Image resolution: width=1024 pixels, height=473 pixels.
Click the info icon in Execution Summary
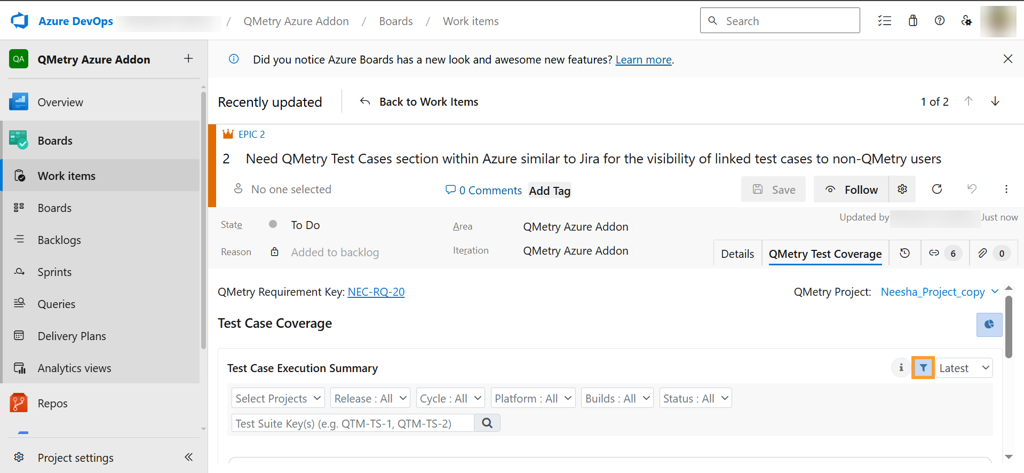(901, 368)
